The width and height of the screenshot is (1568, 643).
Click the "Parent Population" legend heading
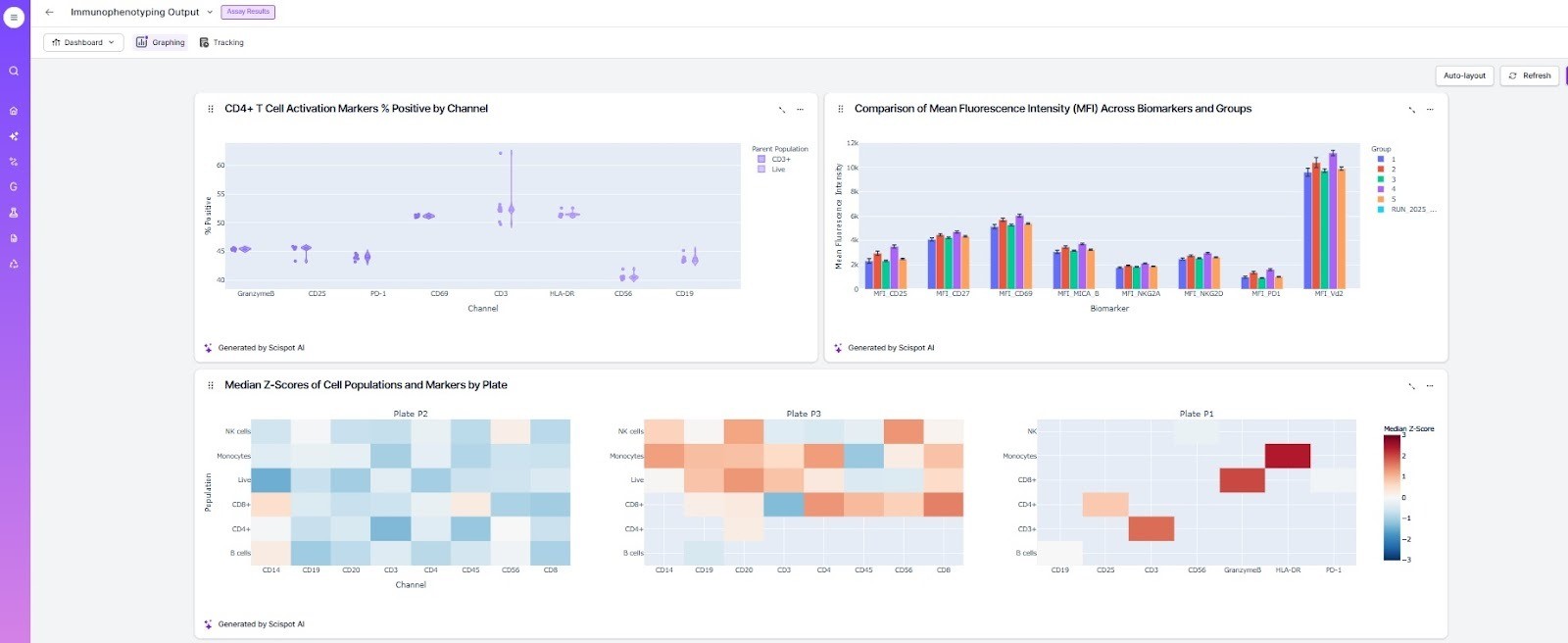[780, 149]
